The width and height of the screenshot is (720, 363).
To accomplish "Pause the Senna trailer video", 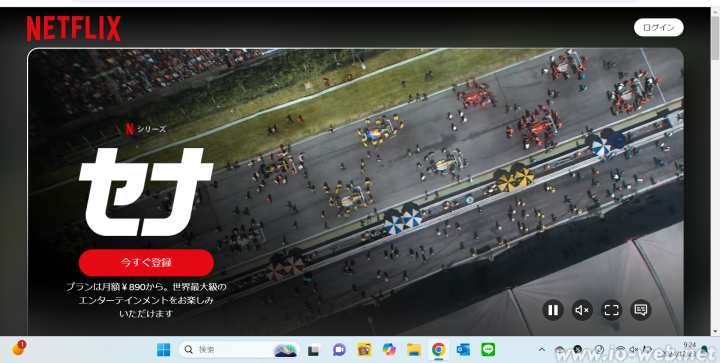I will tap(553, 310).
